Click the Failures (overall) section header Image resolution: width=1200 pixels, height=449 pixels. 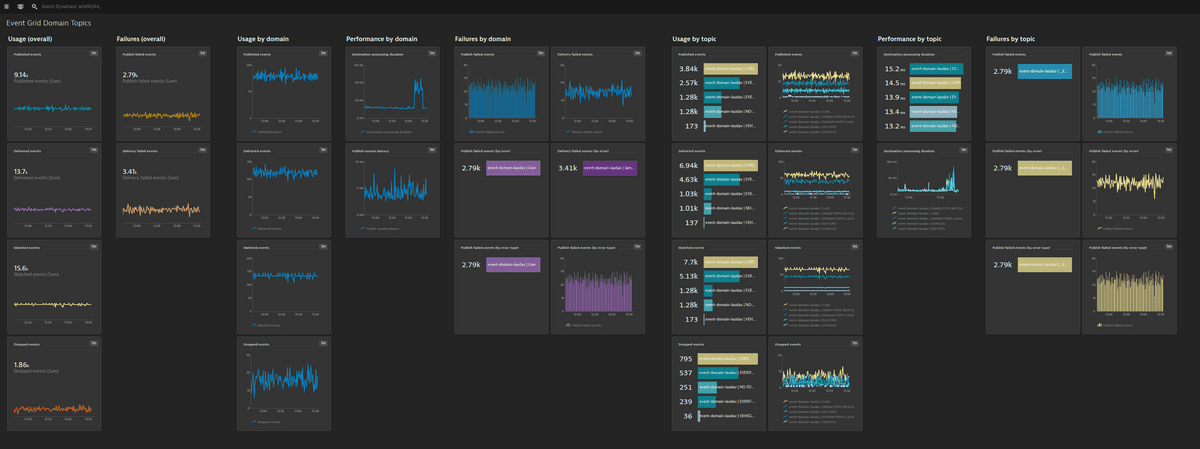(x=139, y=39)
